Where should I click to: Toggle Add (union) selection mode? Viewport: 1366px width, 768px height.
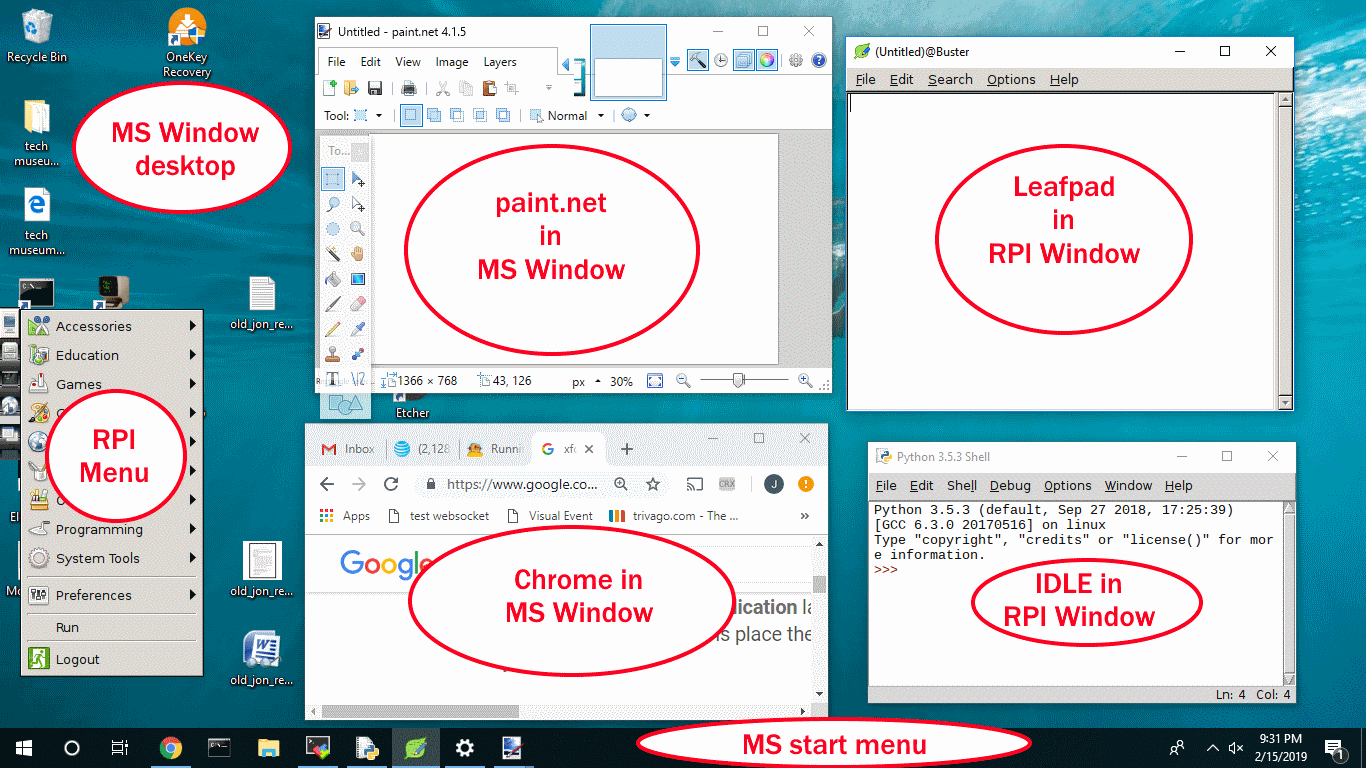point(434,115)
